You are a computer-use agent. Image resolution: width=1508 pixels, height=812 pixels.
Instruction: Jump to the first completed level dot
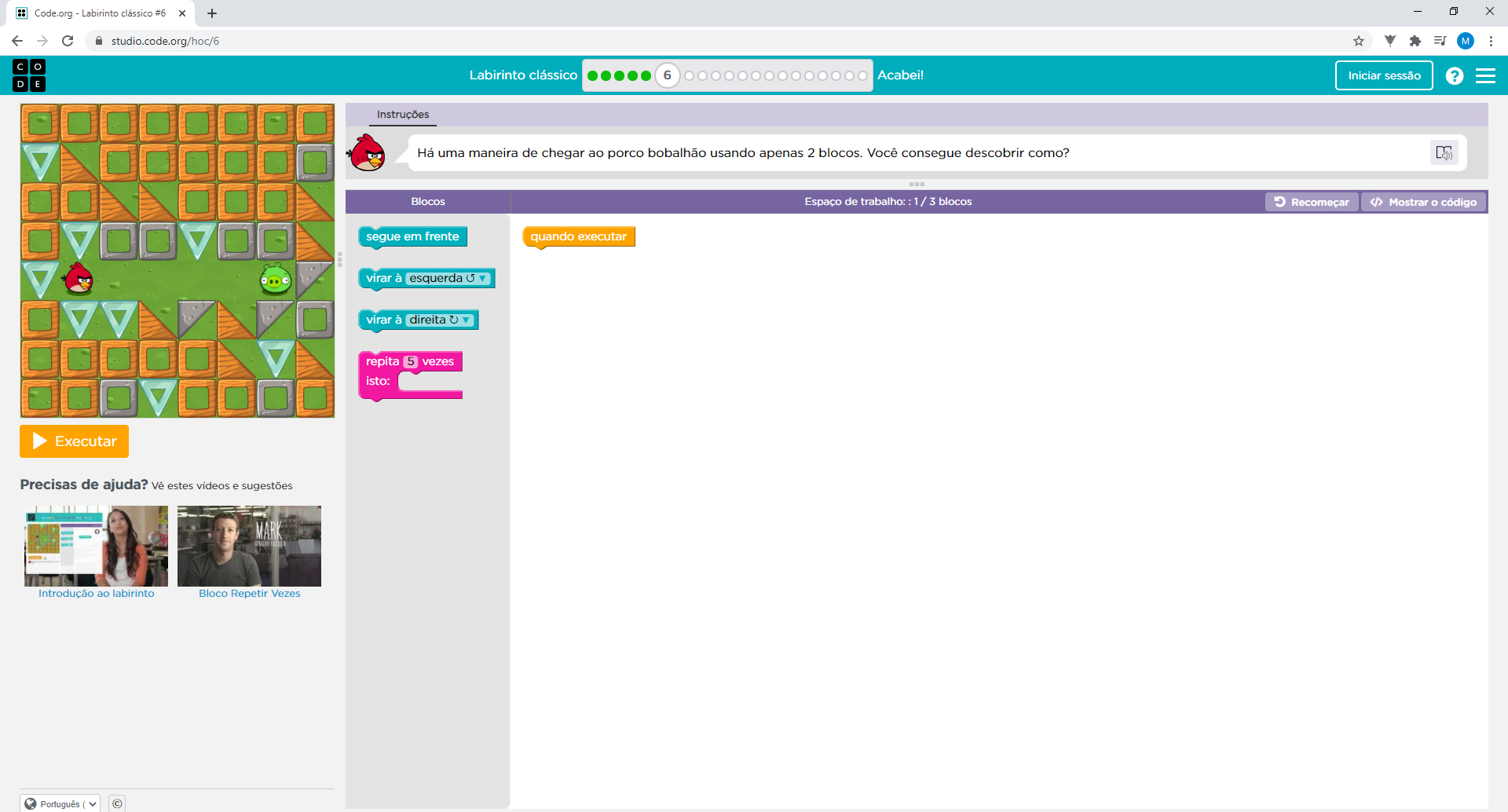coord(593,76)
